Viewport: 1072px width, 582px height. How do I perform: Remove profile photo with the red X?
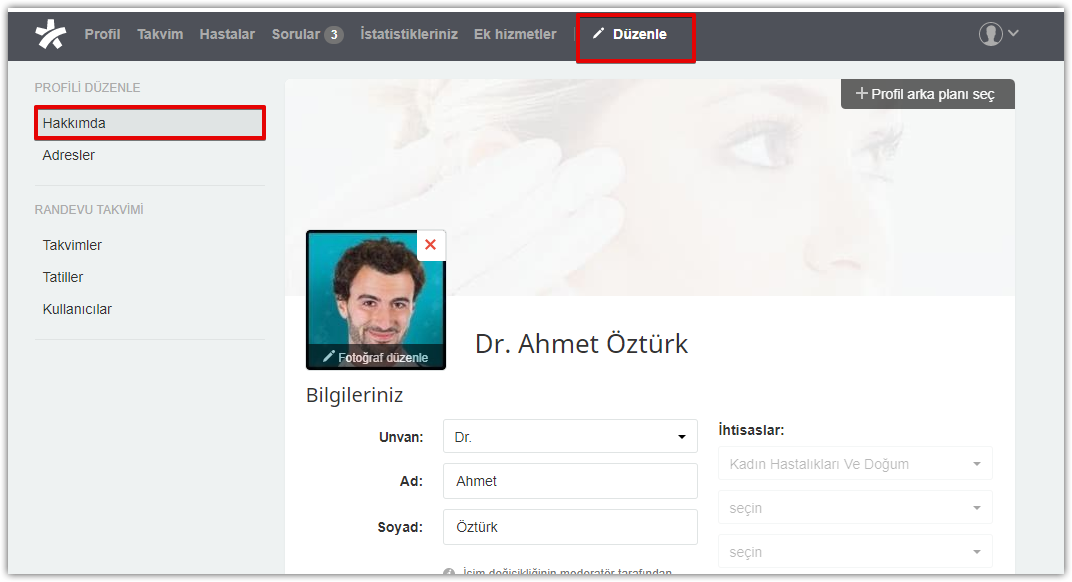tap(431, 245)
